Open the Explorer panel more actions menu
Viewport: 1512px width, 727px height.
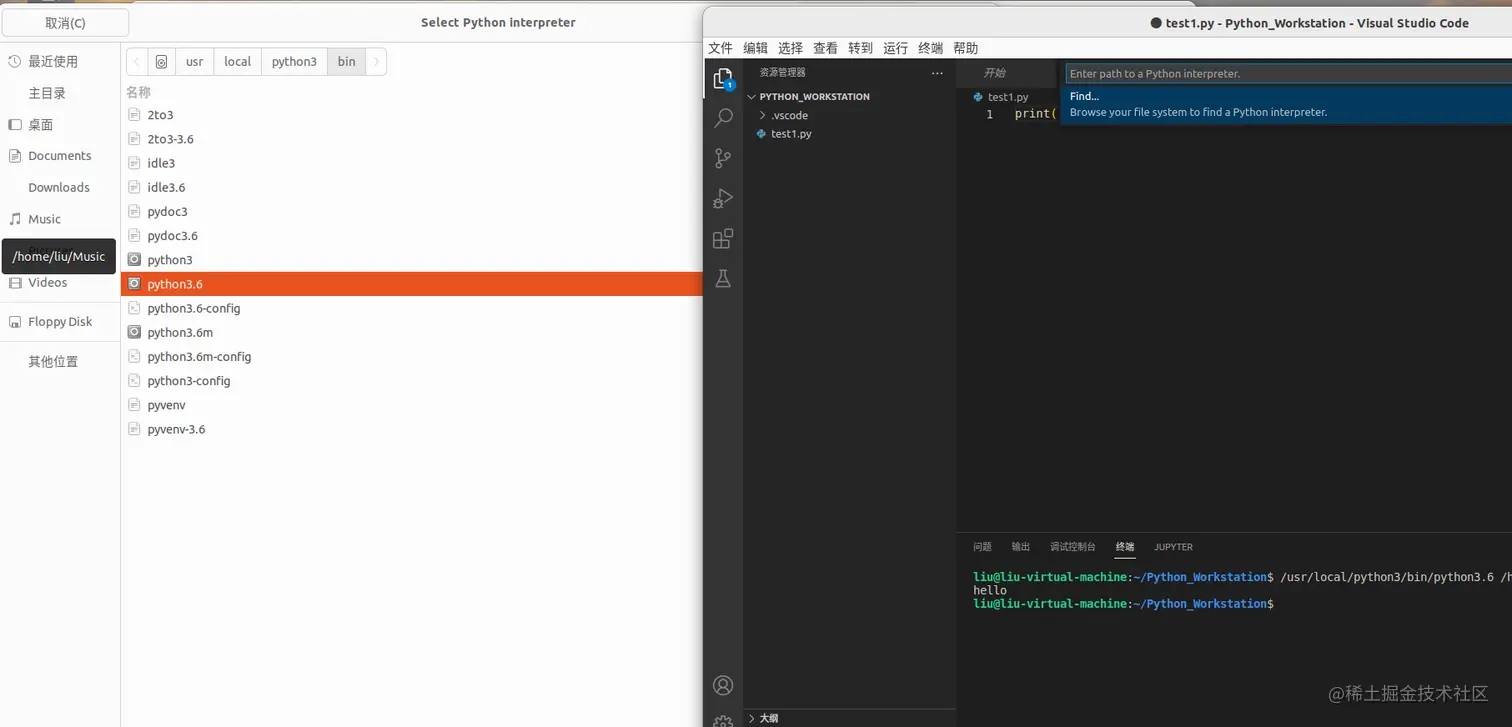click(x=937, y=73)
